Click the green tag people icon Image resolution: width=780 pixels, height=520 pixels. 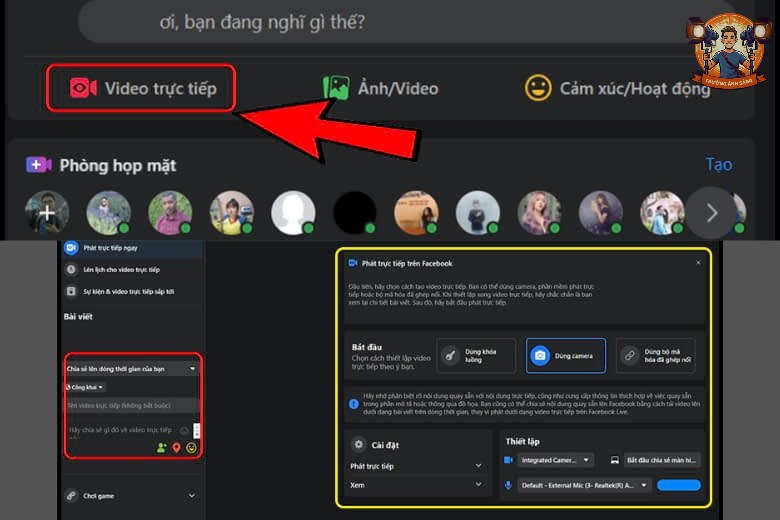pos(161,448)
